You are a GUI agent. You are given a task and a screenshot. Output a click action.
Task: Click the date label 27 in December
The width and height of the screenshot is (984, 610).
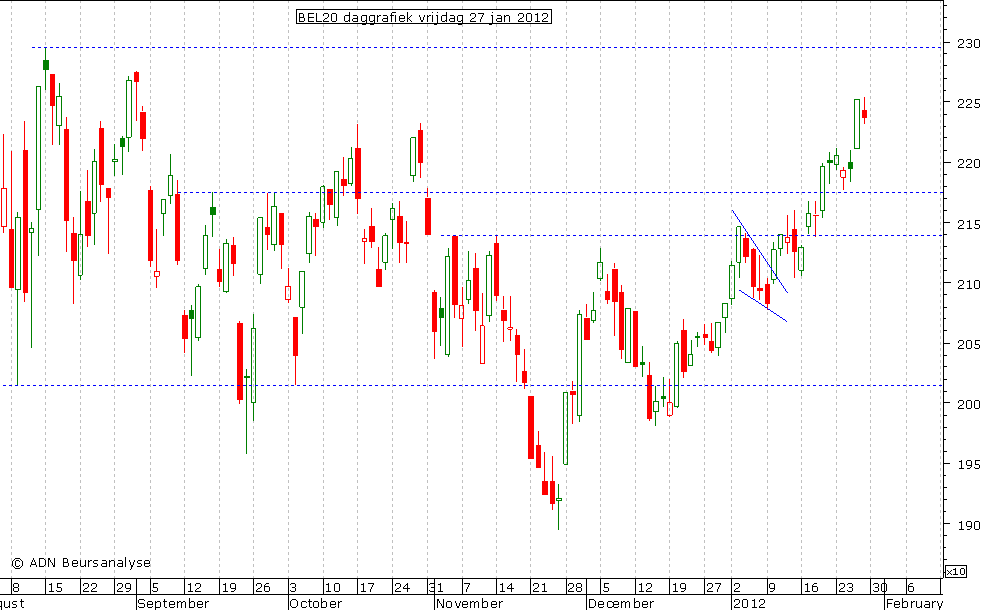click(x=714, y=588)
